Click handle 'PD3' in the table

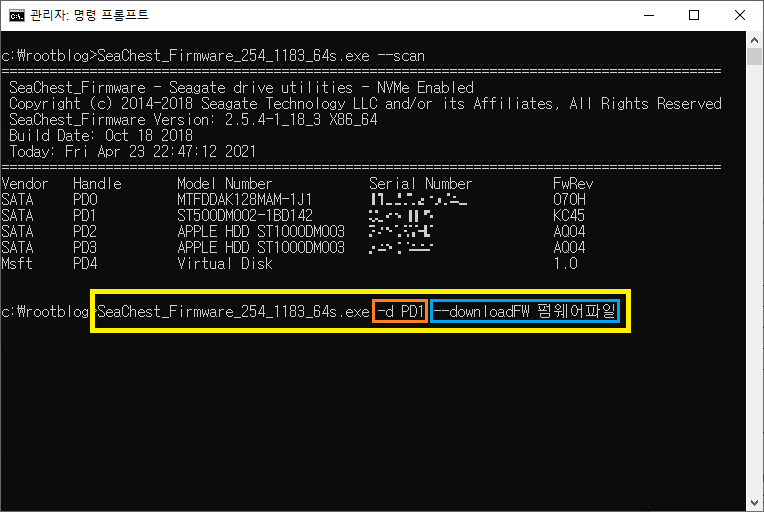pos(85,247)
